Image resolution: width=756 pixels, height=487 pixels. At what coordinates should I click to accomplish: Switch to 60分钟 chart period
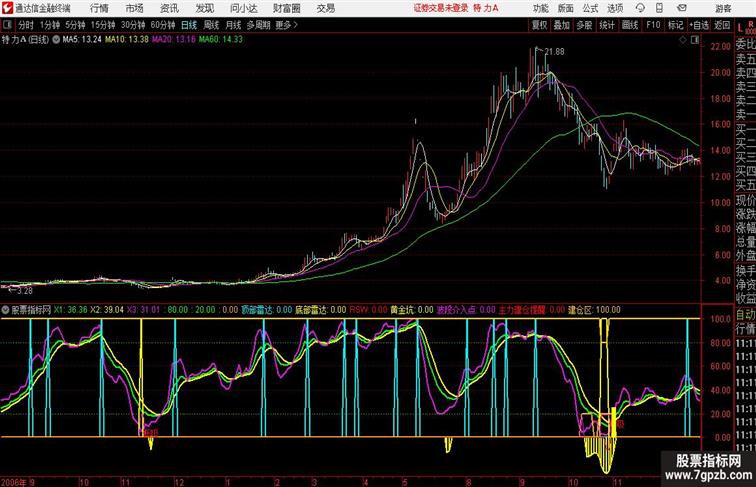point(163,25)
